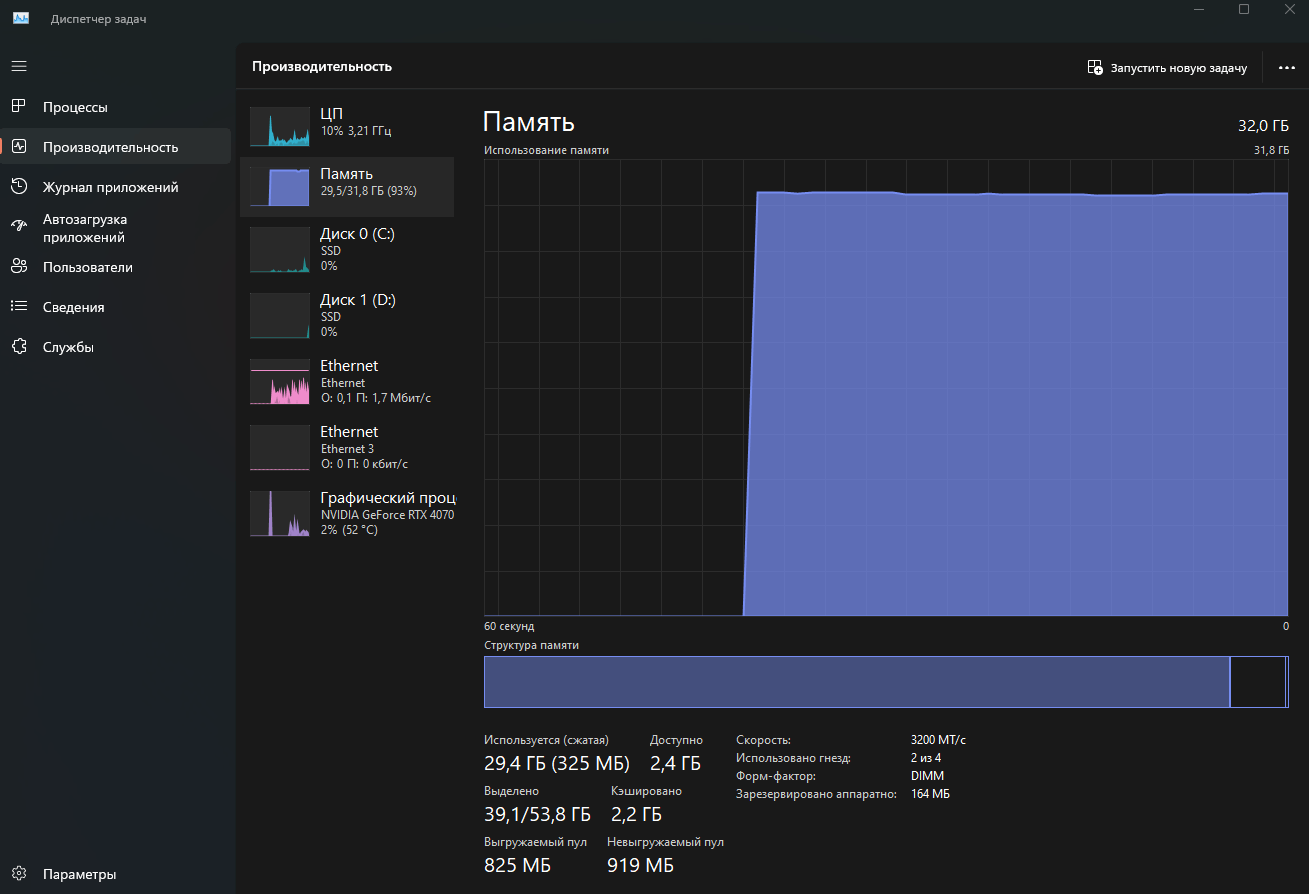Open the Автозагрузка приложений icon

click(19, 227)
